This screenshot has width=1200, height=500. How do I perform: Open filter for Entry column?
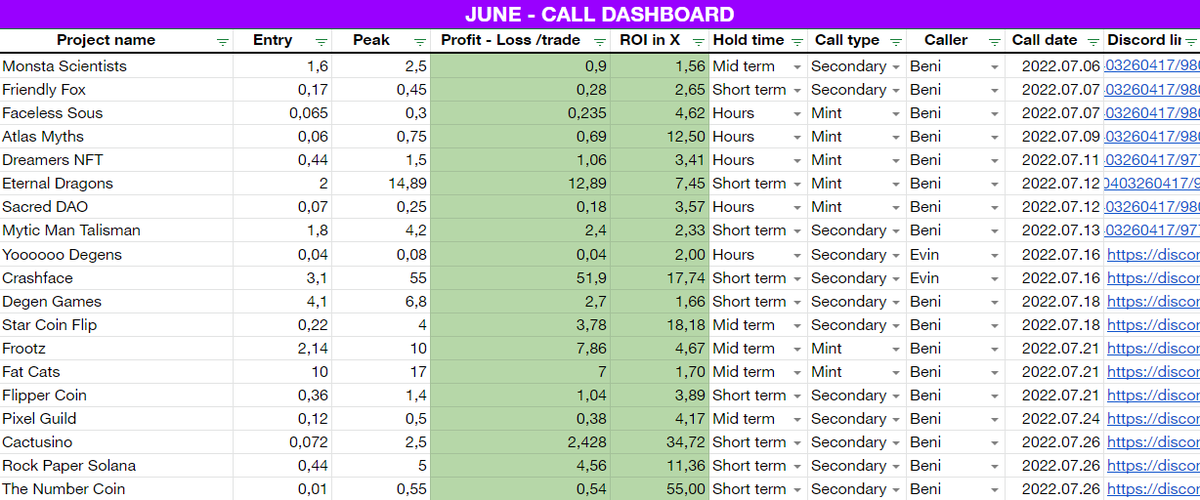(x=321, y=42)
